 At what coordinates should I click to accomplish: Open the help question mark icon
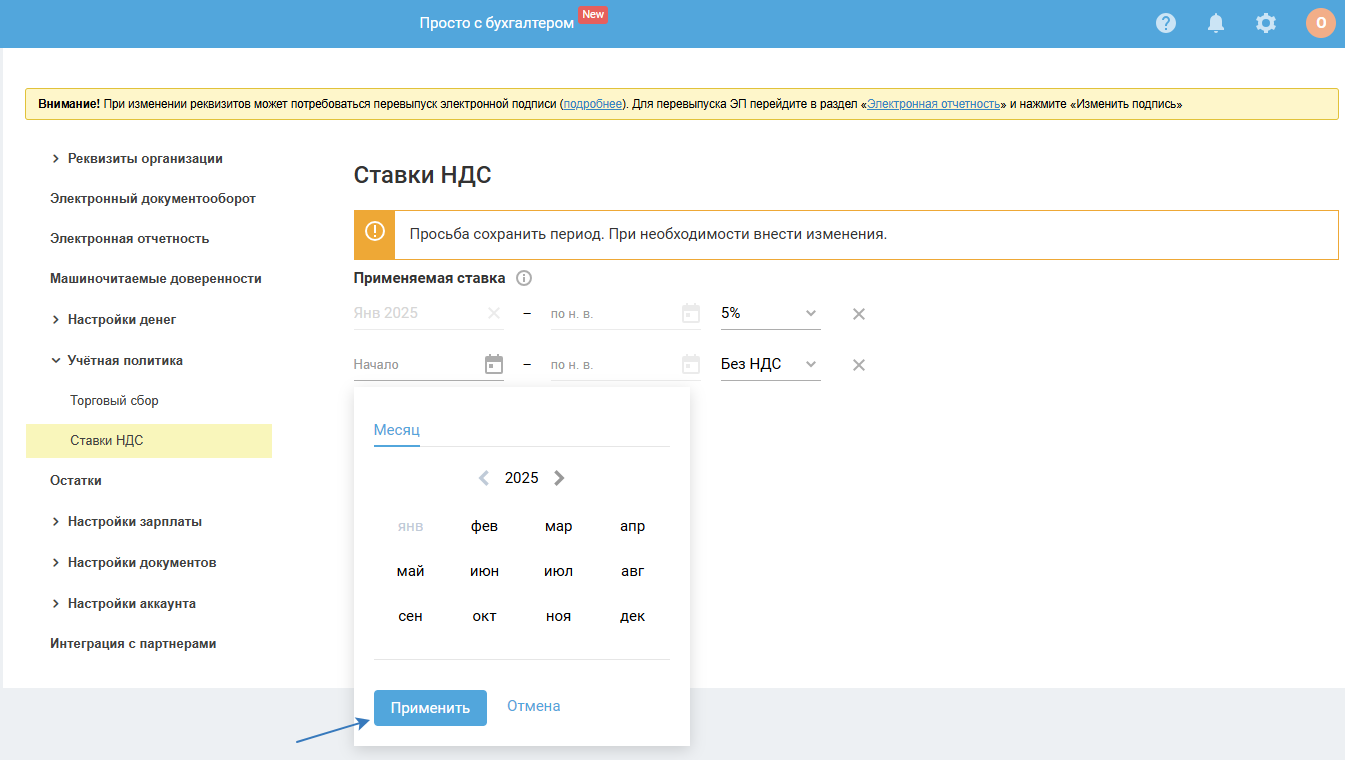point(1166,23)
